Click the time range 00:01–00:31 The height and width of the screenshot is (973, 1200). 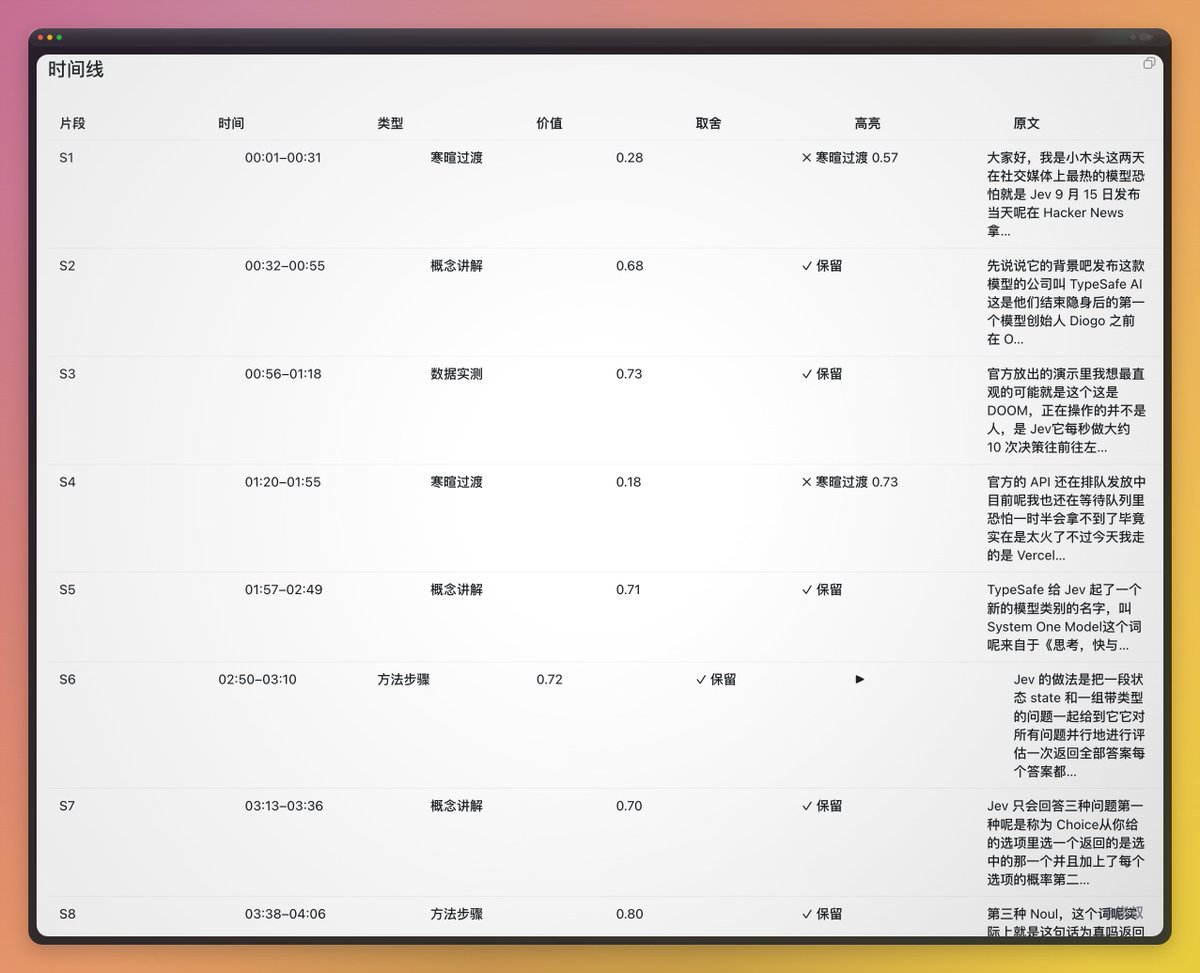[283, 158]
